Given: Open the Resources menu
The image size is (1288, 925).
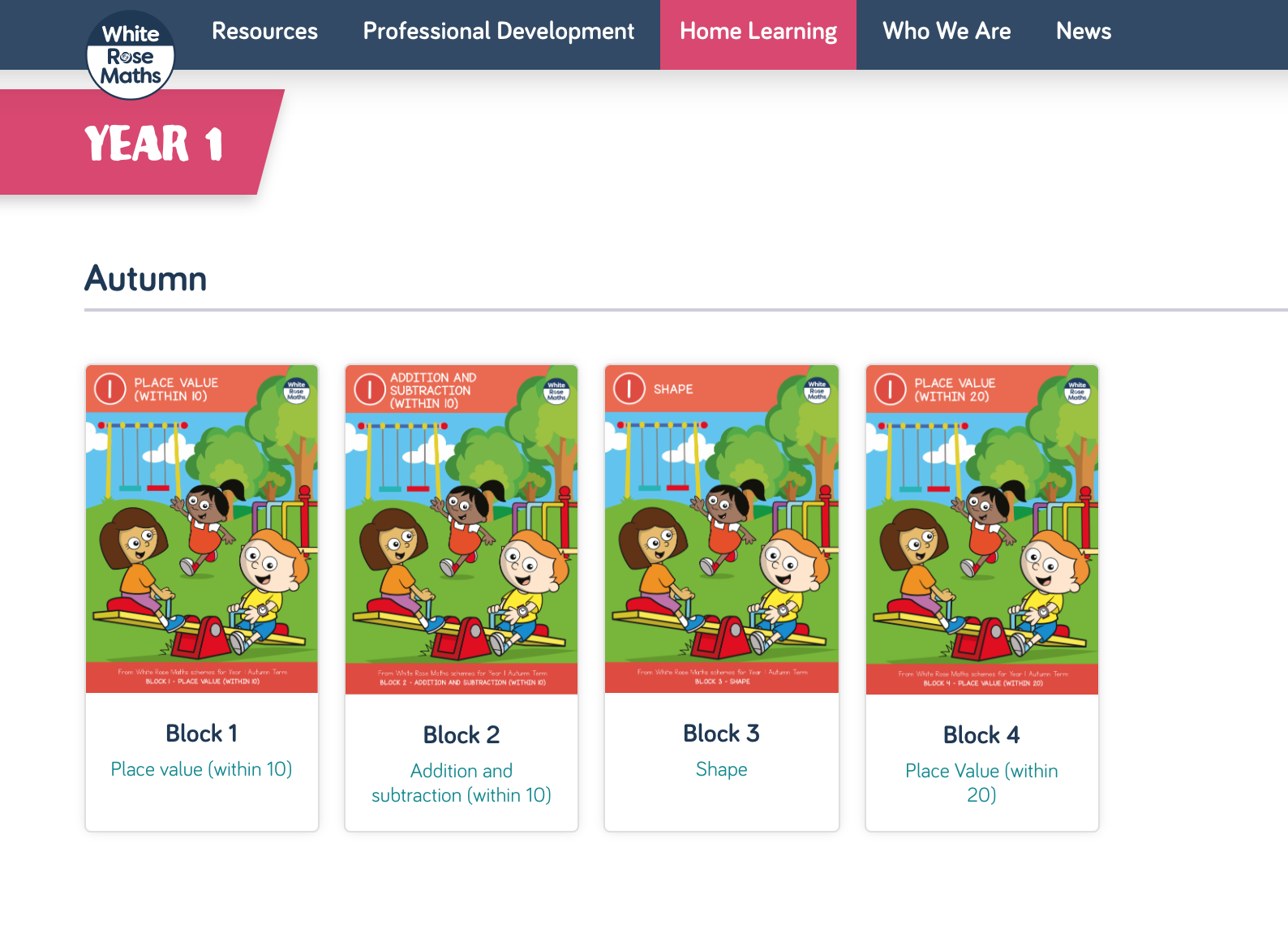Looking at the screenshot, I should pos(264,32).
